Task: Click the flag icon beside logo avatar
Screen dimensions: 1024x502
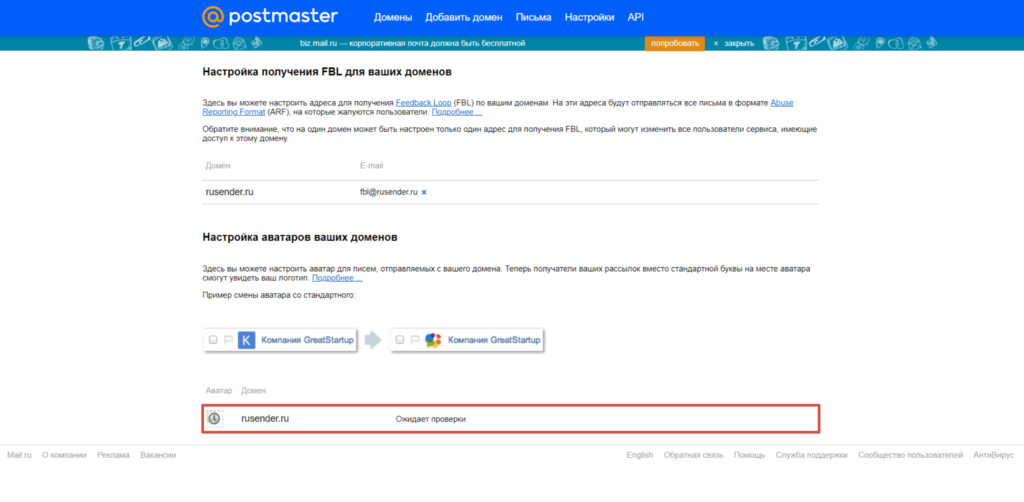Action: point(415,339)
